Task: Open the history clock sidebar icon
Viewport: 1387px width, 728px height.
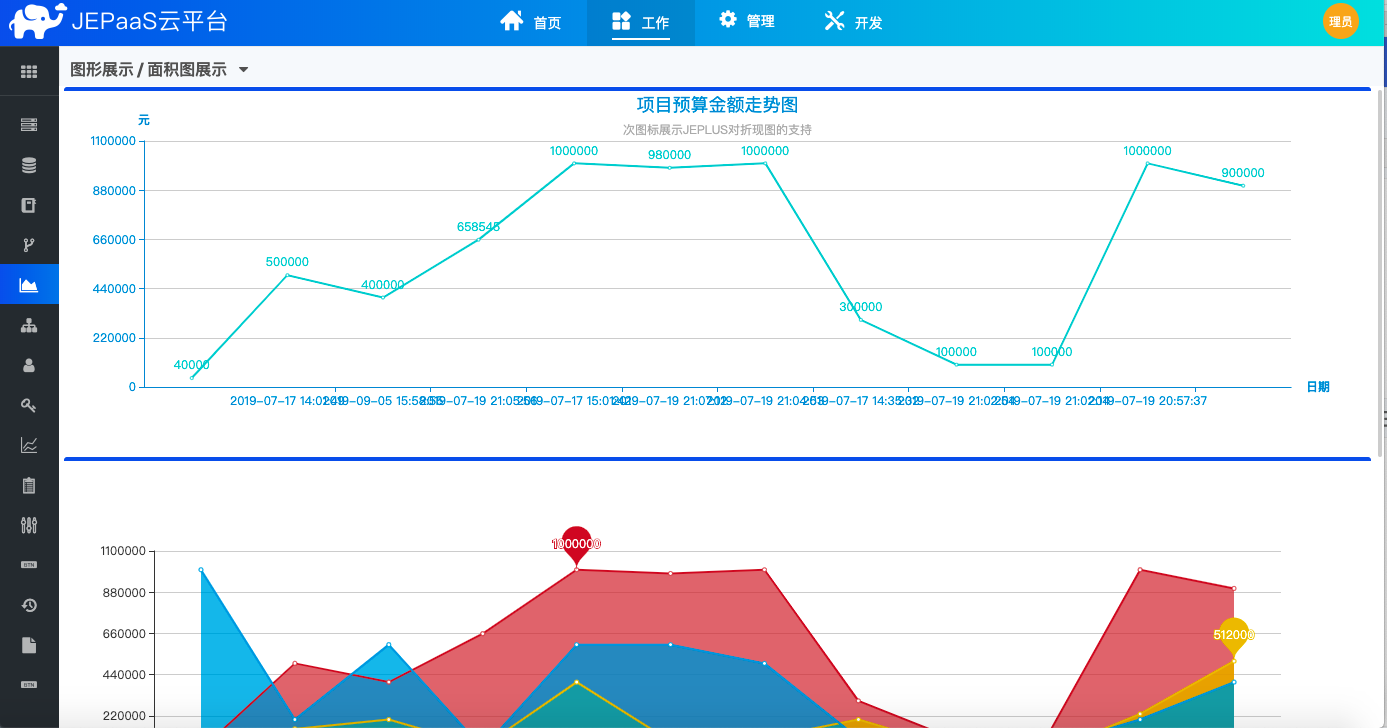Action: (29, 605)
